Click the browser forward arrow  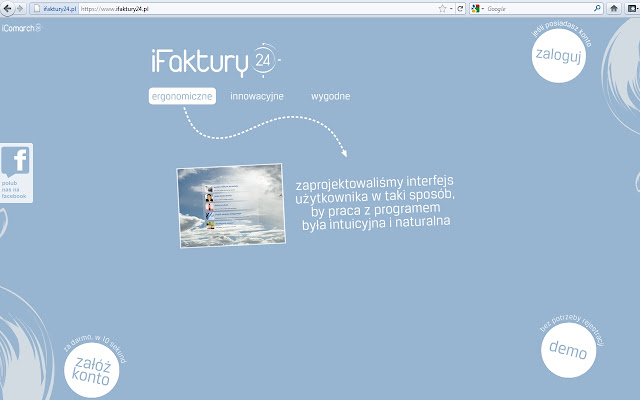tap(20, 9)
